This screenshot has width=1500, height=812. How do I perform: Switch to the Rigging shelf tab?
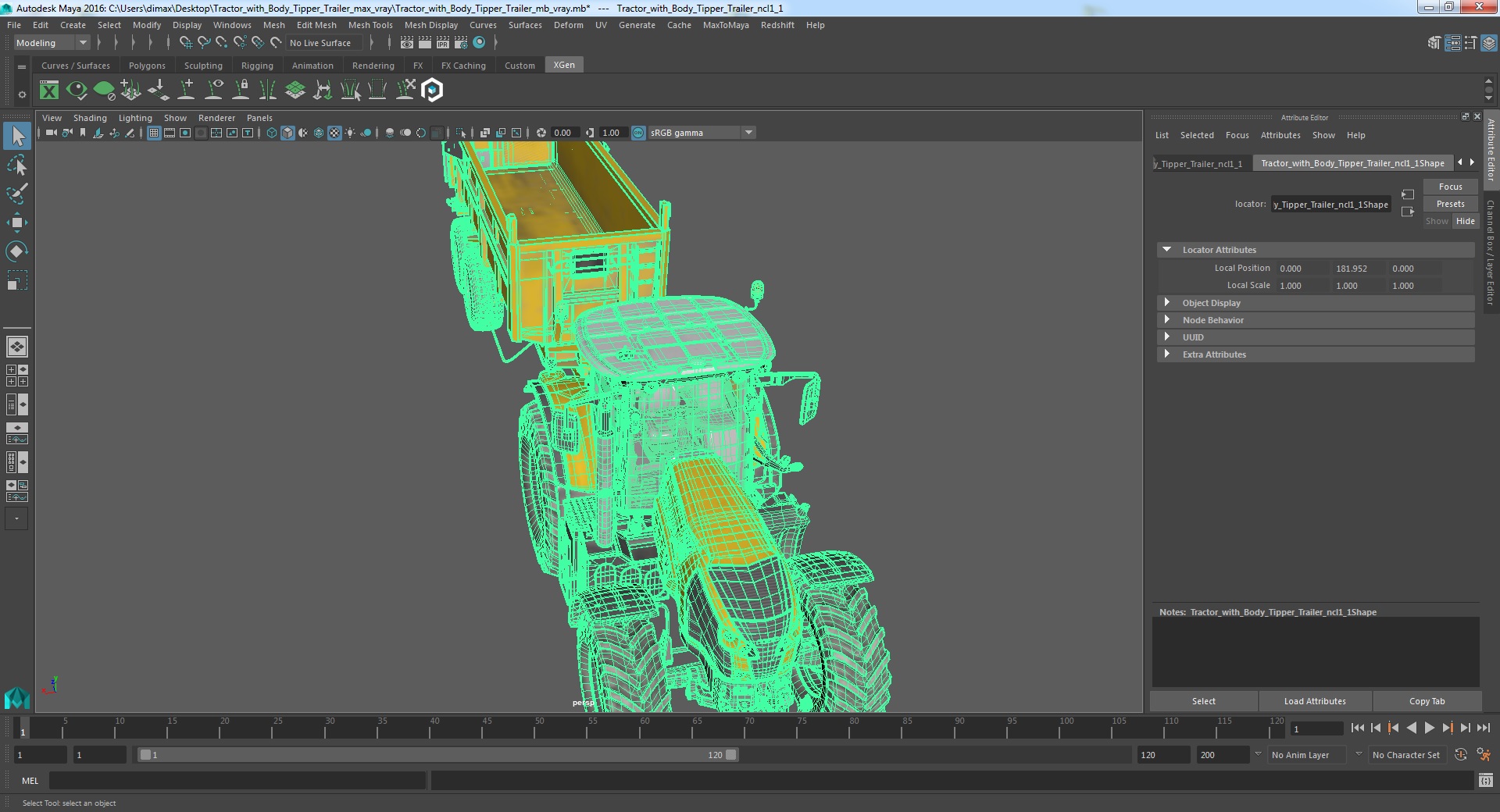(x=257, y=66)
